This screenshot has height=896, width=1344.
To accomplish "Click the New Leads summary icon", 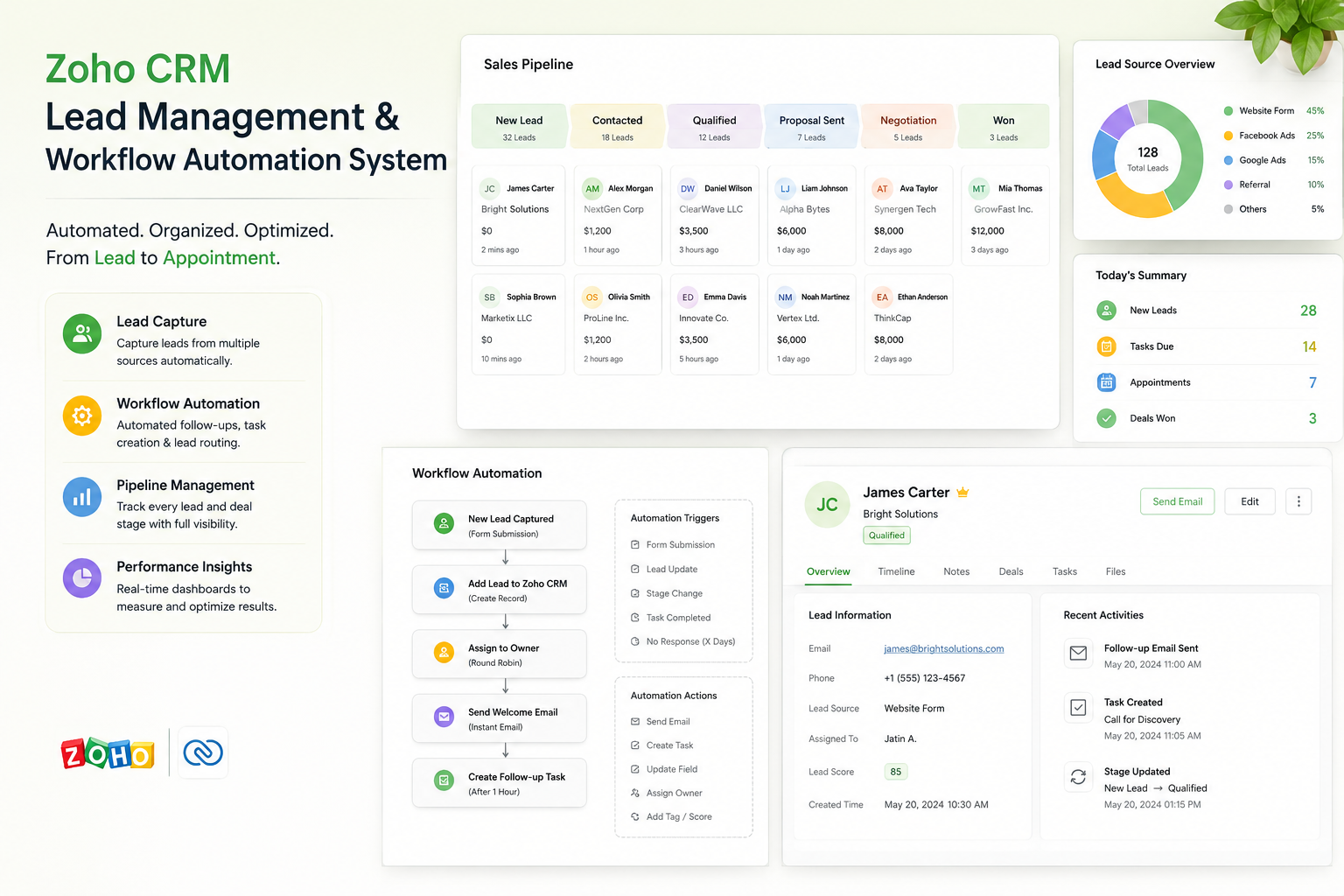I will [x=1107, y=311].
